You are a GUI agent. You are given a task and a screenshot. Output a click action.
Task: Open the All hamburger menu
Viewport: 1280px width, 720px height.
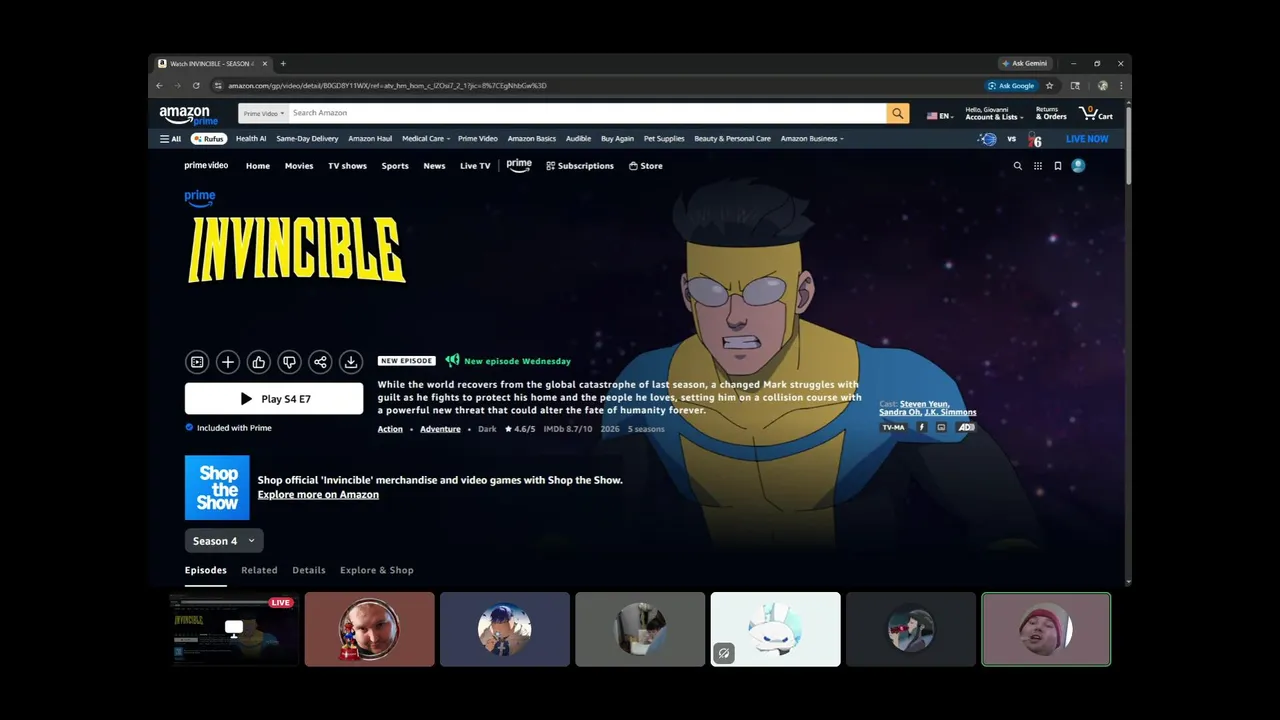click(x=171, y=139)
